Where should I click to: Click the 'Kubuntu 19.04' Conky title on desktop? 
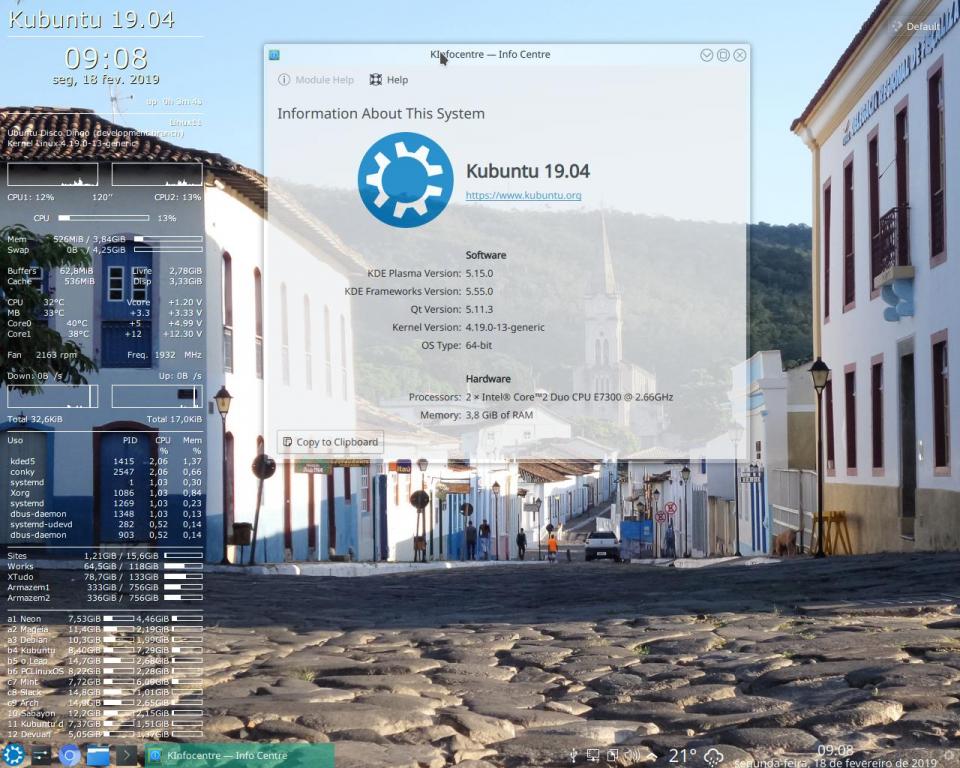92,19
